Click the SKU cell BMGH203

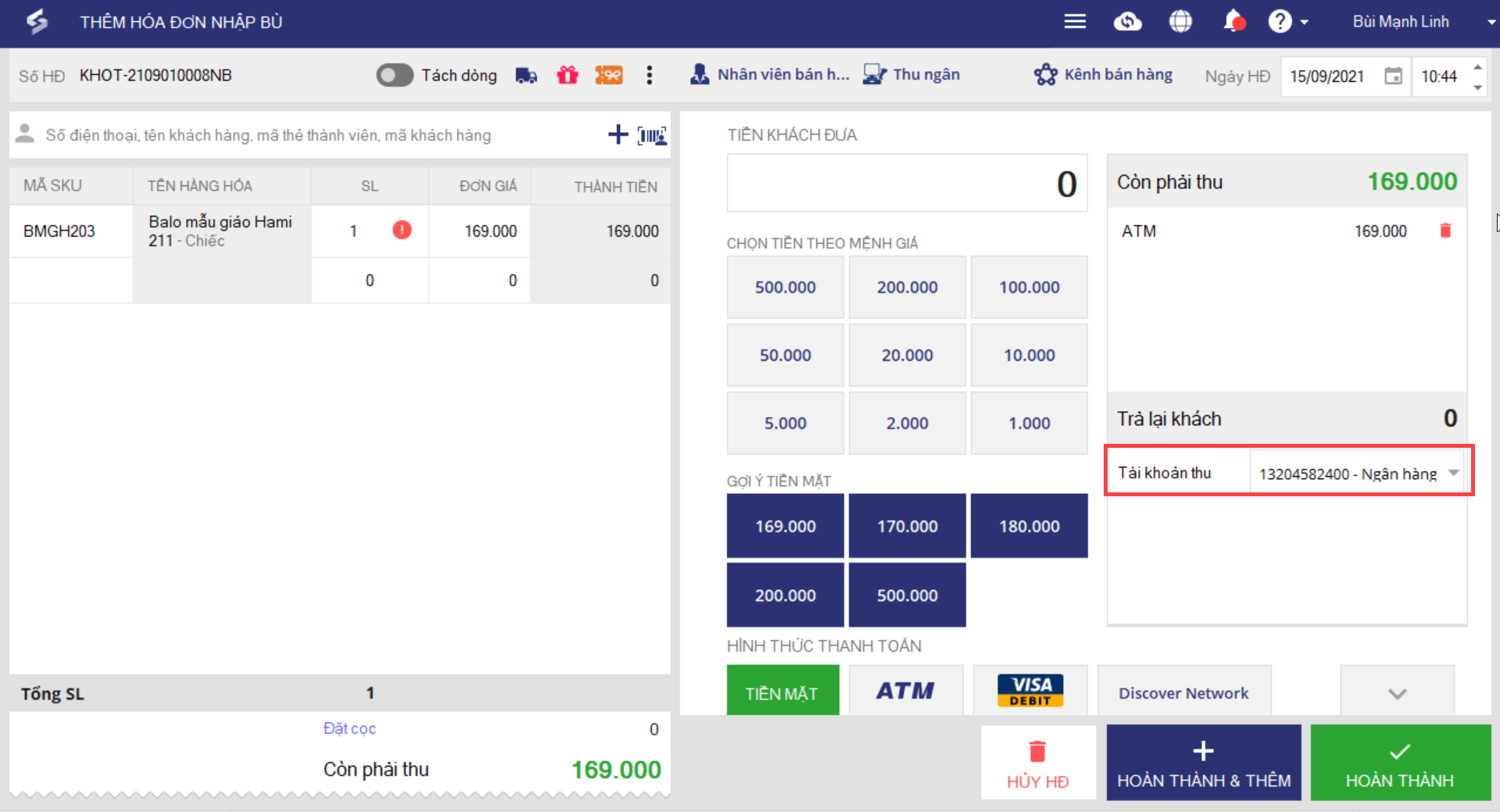click(x=71, y=231)
